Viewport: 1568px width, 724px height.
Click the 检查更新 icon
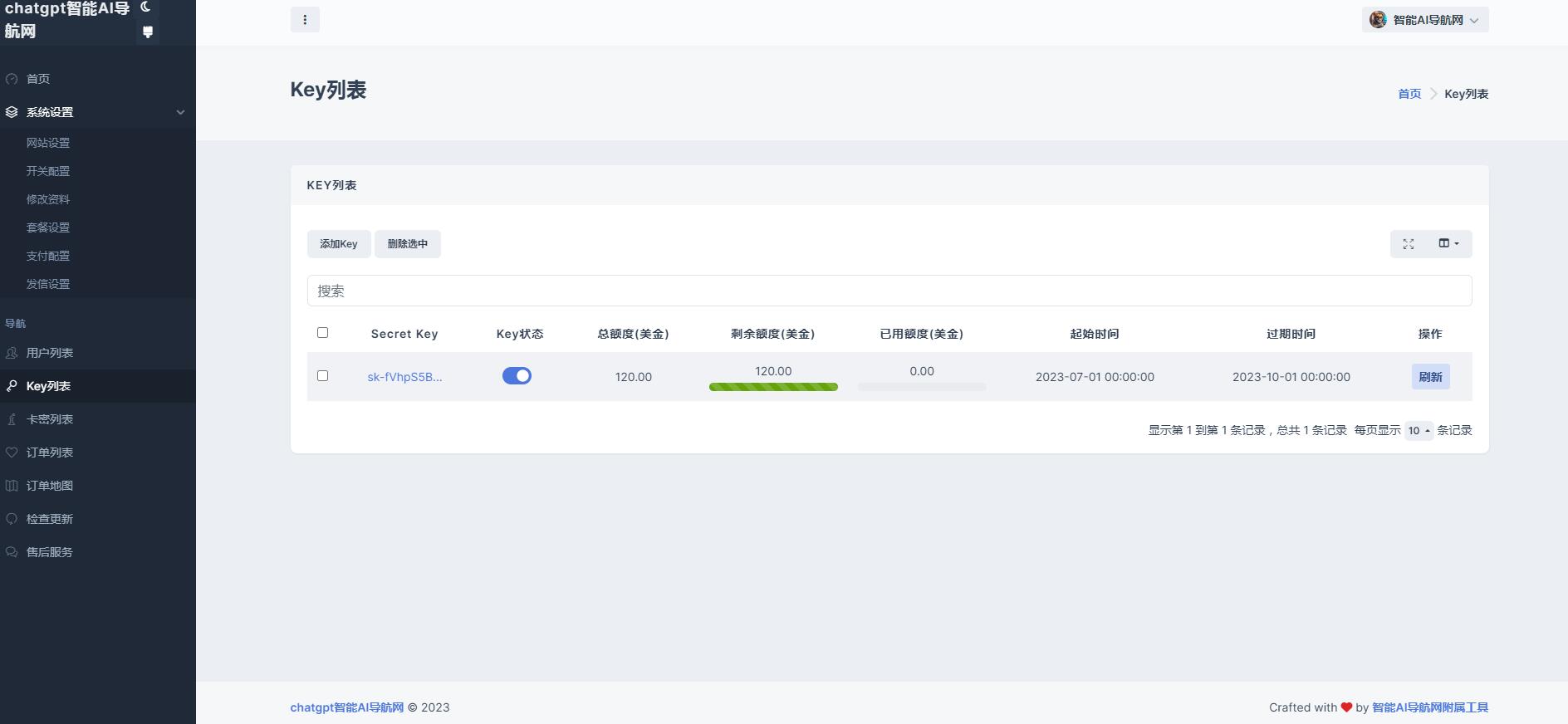[12, 519]
